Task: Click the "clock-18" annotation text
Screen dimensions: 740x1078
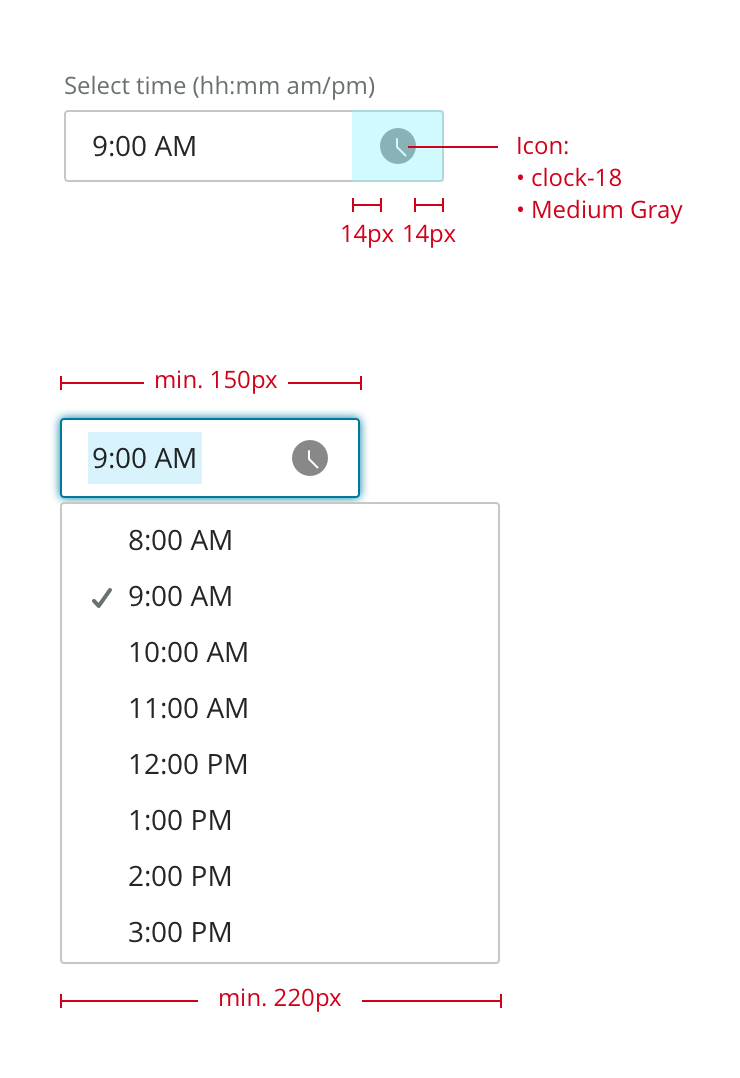Action: [x=576, y=178]
